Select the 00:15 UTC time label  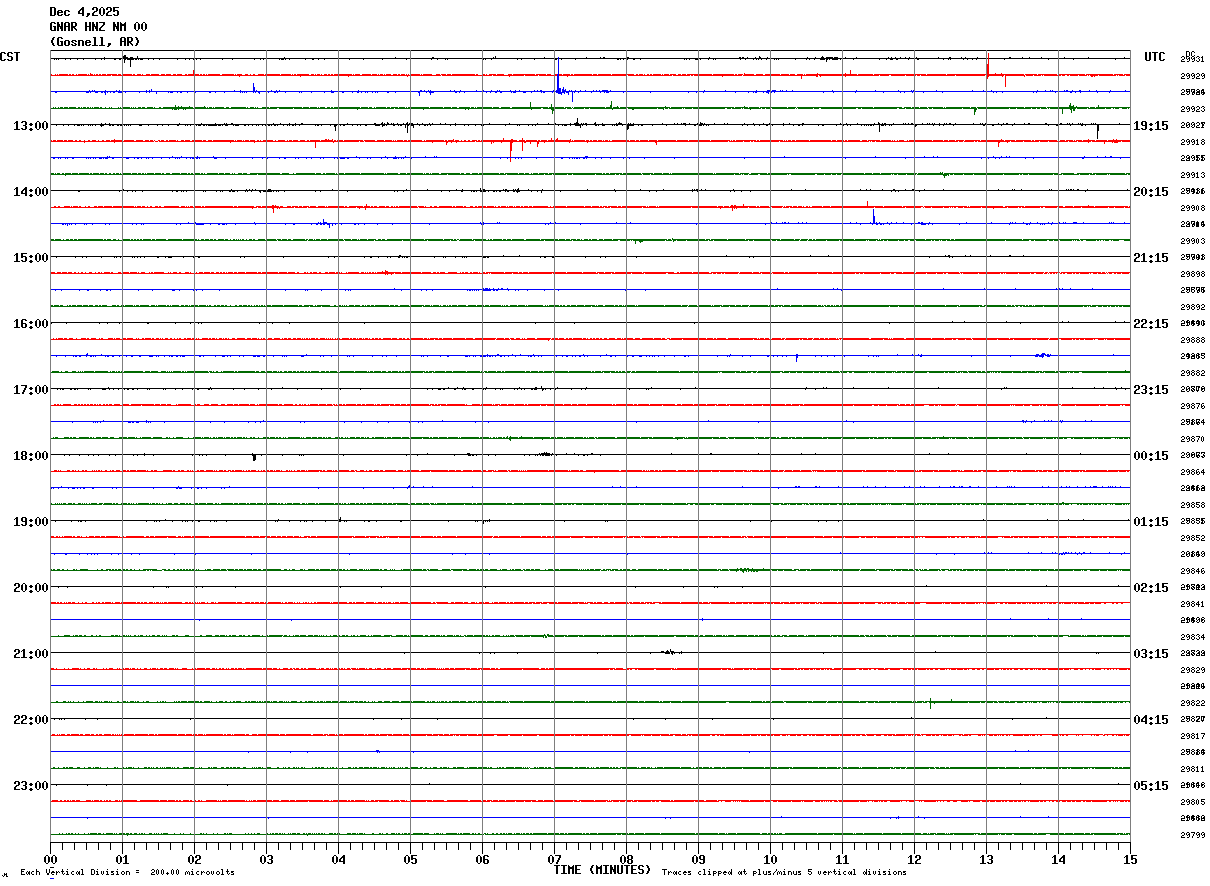(1151, 456)
